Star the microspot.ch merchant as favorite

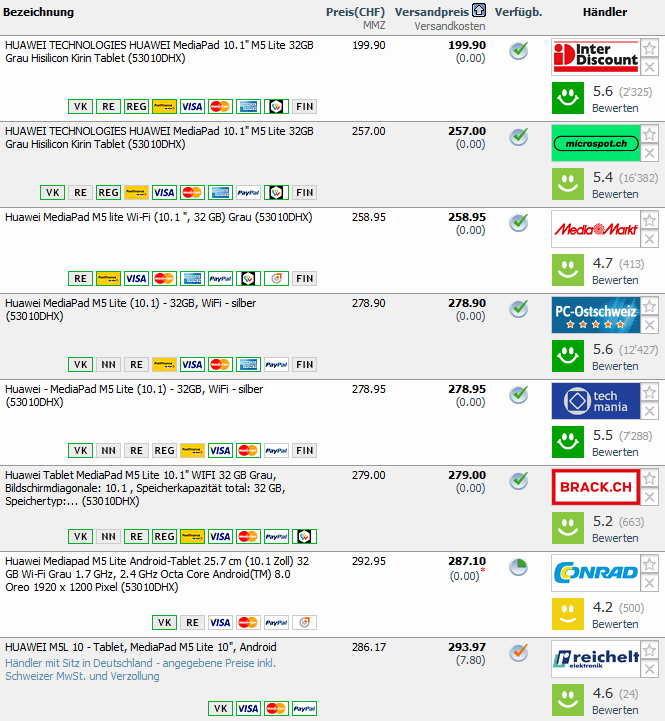pyautogui.click(x=650, y=134)
